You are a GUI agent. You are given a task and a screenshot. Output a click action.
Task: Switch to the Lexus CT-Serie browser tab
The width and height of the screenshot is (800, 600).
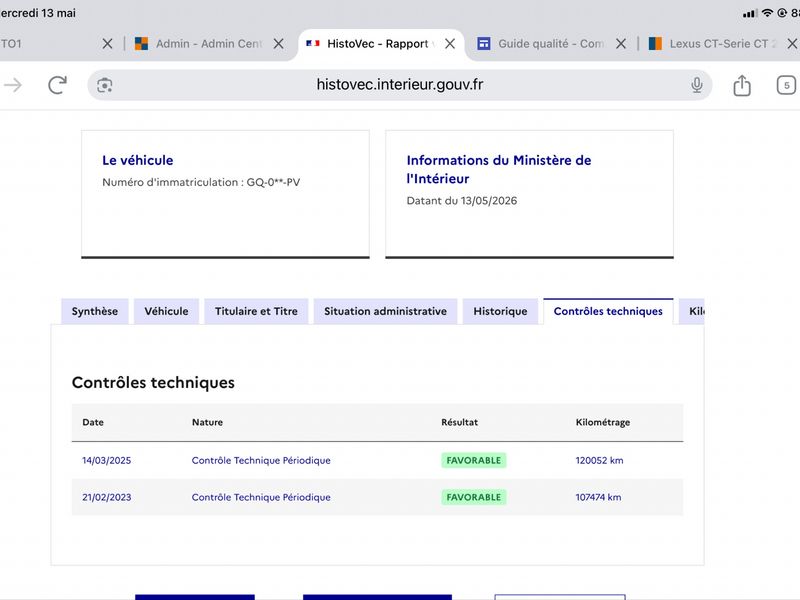click(x=714, y=44)
